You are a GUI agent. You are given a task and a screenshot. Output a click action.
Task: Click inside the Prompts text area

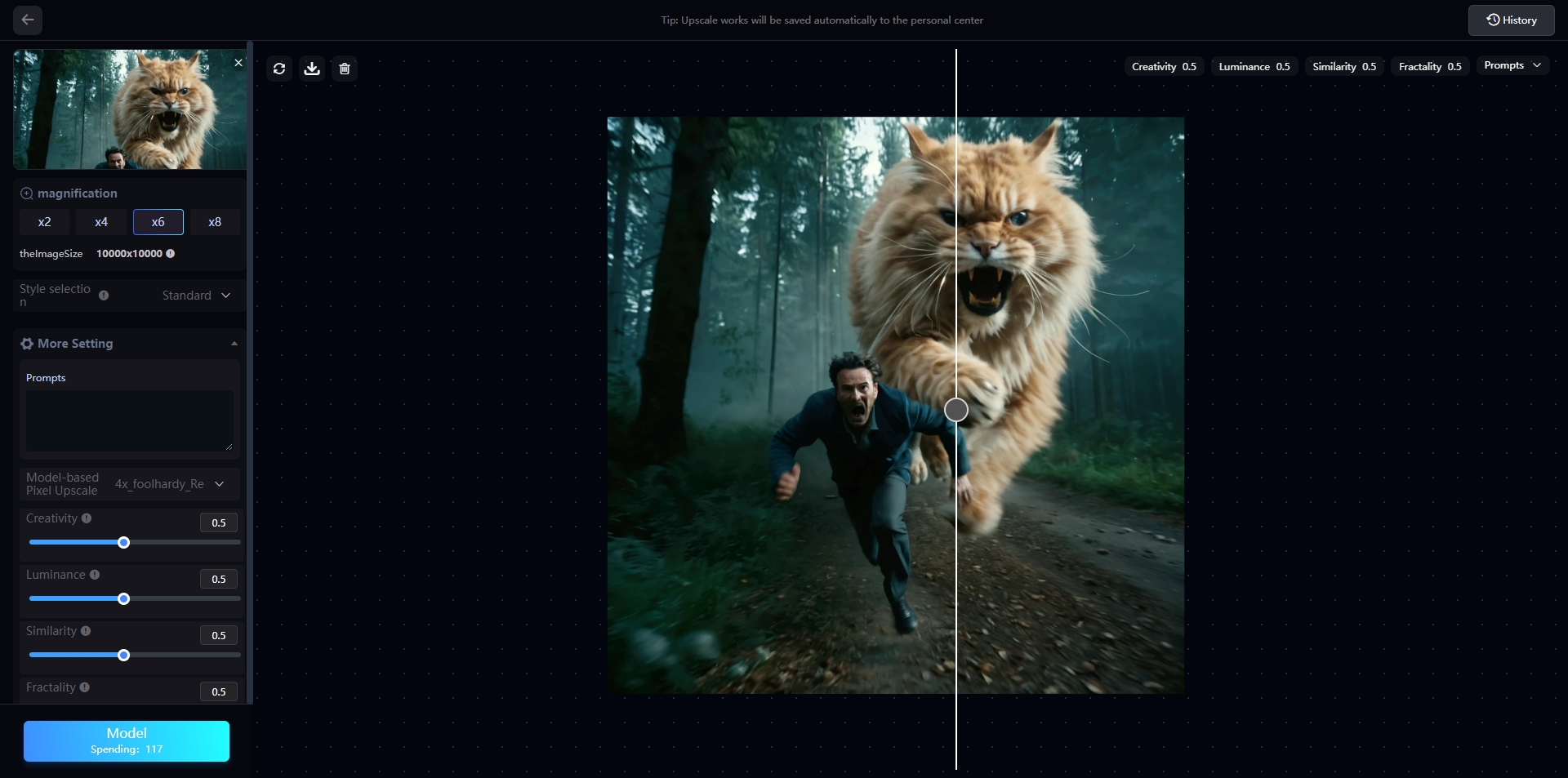point(129,420)
